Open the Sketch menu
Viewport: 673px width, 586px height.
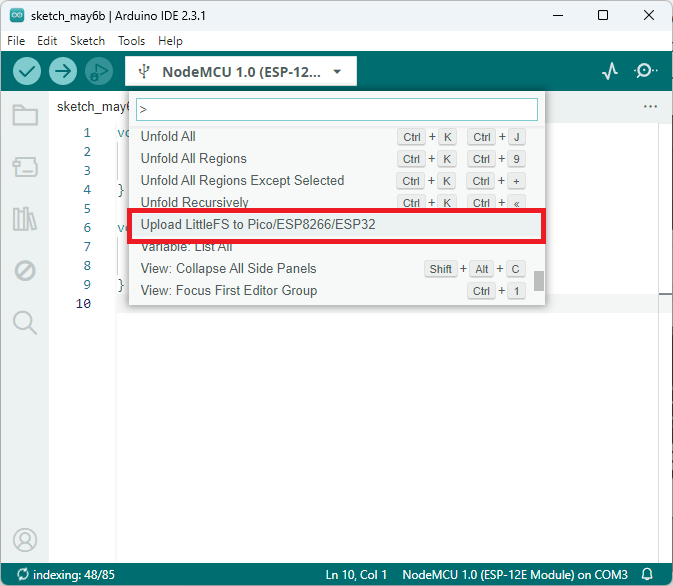[87, 41]
